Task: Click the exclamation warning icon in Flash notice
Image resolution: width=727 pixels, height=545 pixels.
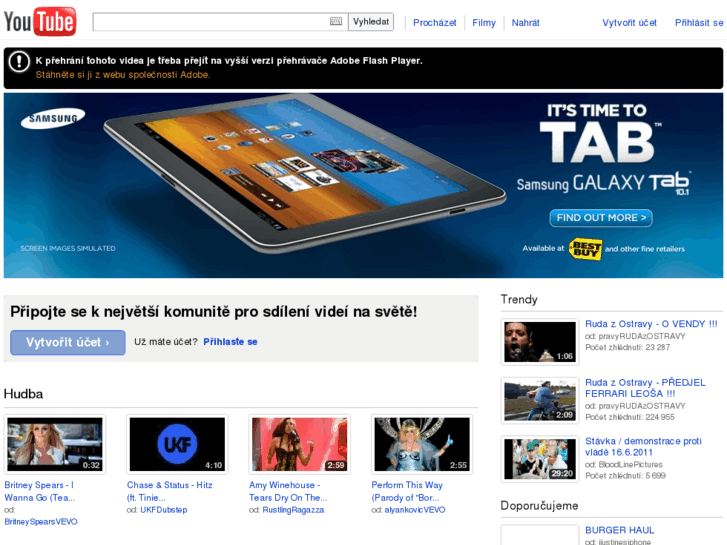Action: (x=19, y=62)
